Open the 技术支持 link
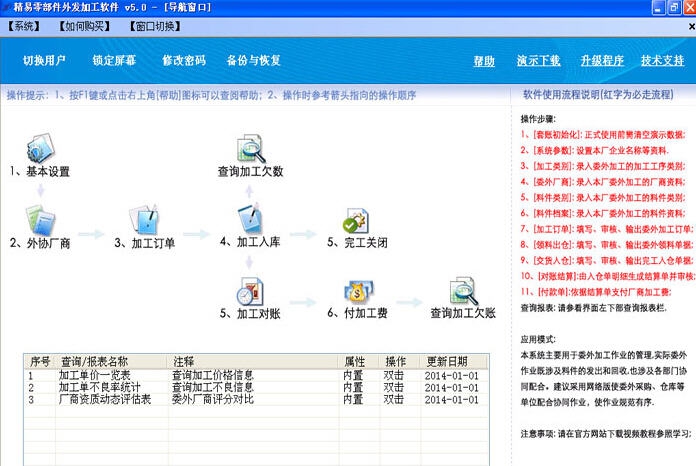The width and height of the screenshot is (696, 466). 662,61
